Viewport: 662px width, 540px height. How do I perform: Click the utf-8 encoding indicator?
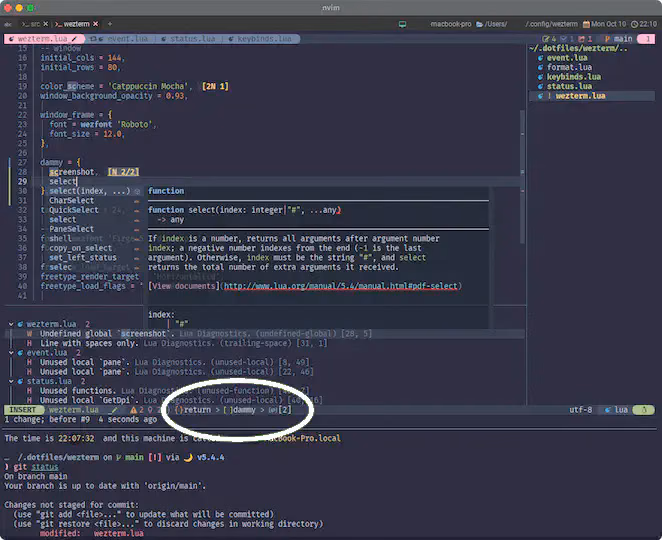(x=581, y=410)
